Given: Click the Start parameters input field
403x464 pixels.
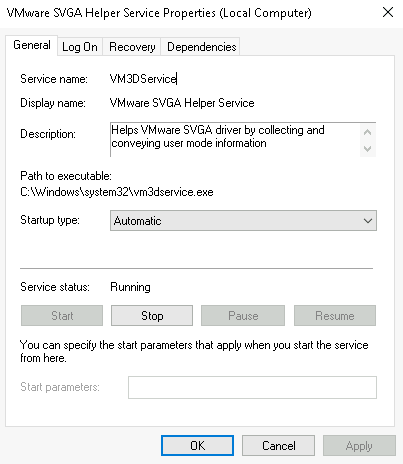Looking at the screenshot, I should pyautogui.click(x=252, y=387).
